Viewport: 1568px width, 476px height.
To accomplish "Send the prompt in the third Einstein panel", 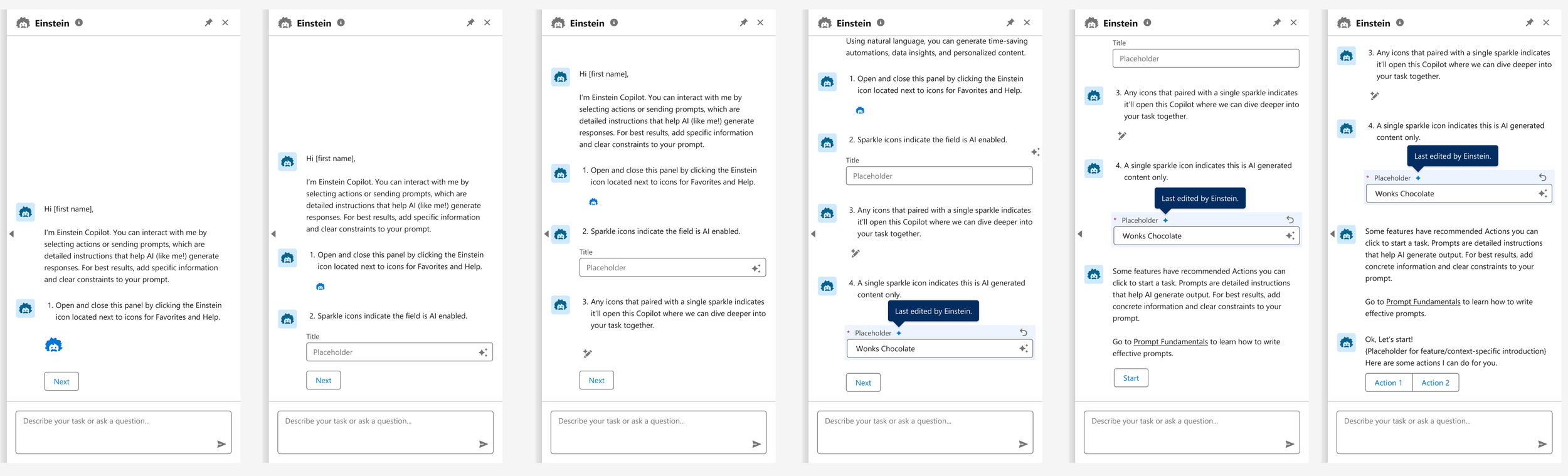I will (x=756, y=444).
